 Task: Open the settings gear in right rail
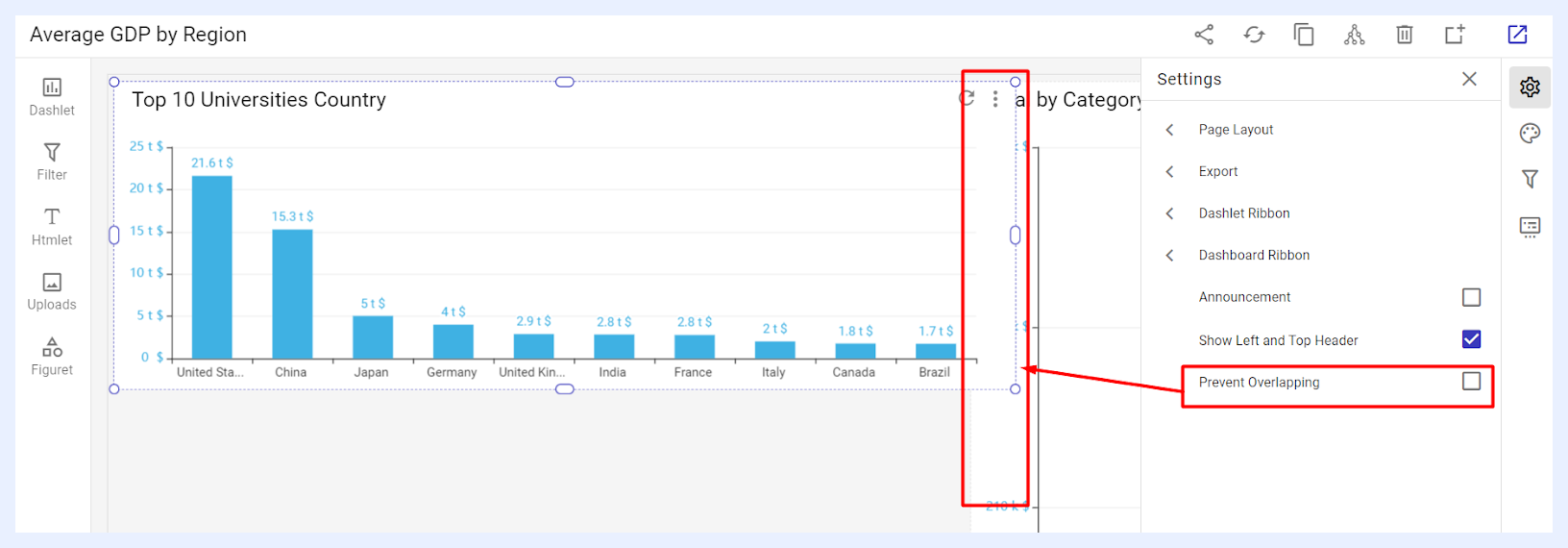[1531, 87]
